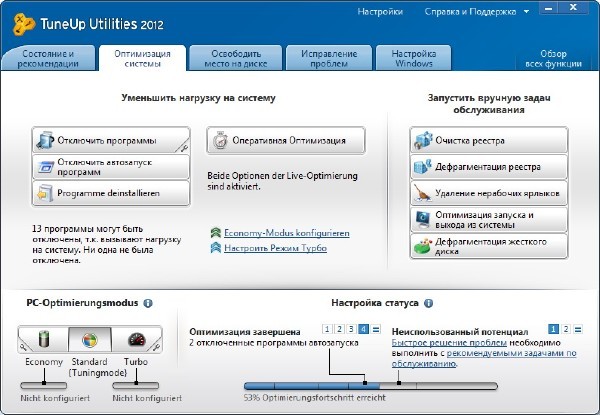Follow рекомендуемыми задачами по обслуживанию link
The width and height of the screenshot is (600, 415).
pos(484,358)
